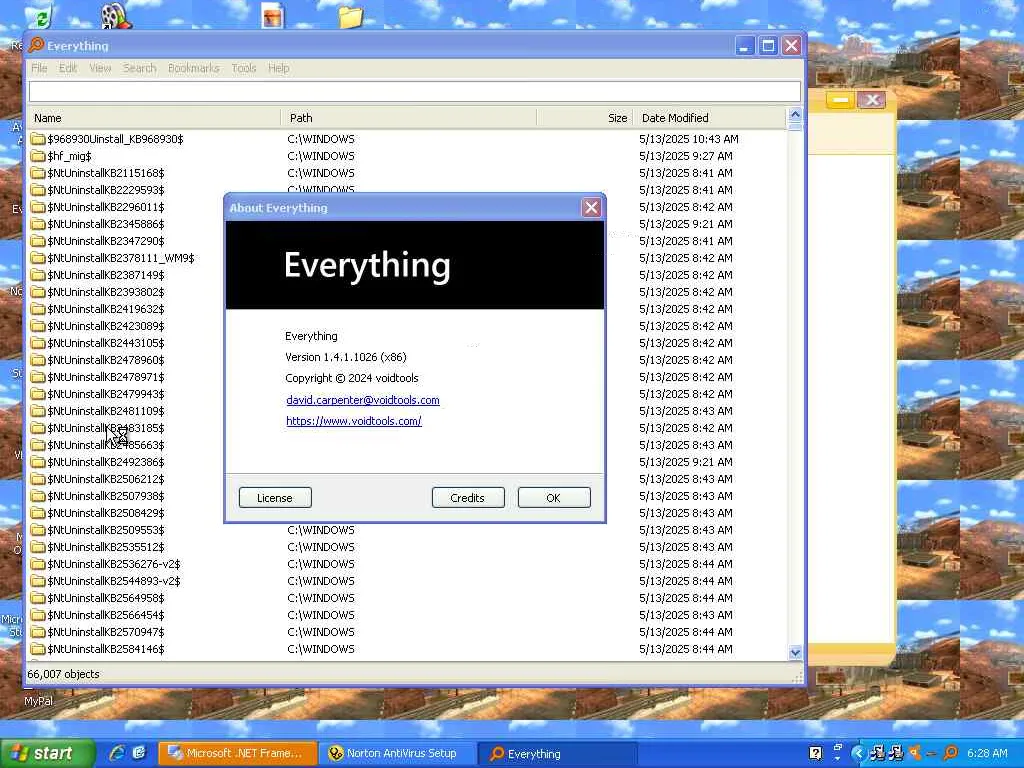This screenshot has height=768, width=1024.
Task: Click the results scrollbar up arrow
Action: tap(795, 115)
